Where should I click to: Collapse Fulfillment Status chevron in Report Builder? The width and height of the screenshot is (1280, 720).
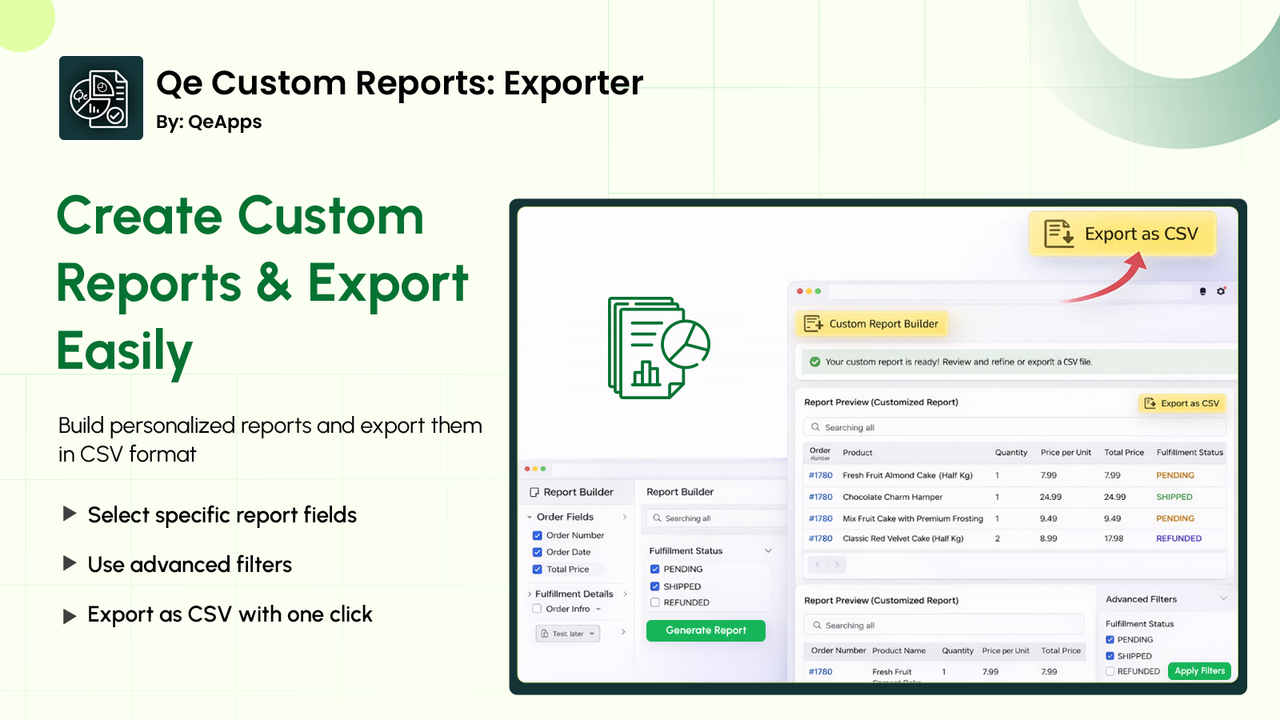(x=768, y=551)
